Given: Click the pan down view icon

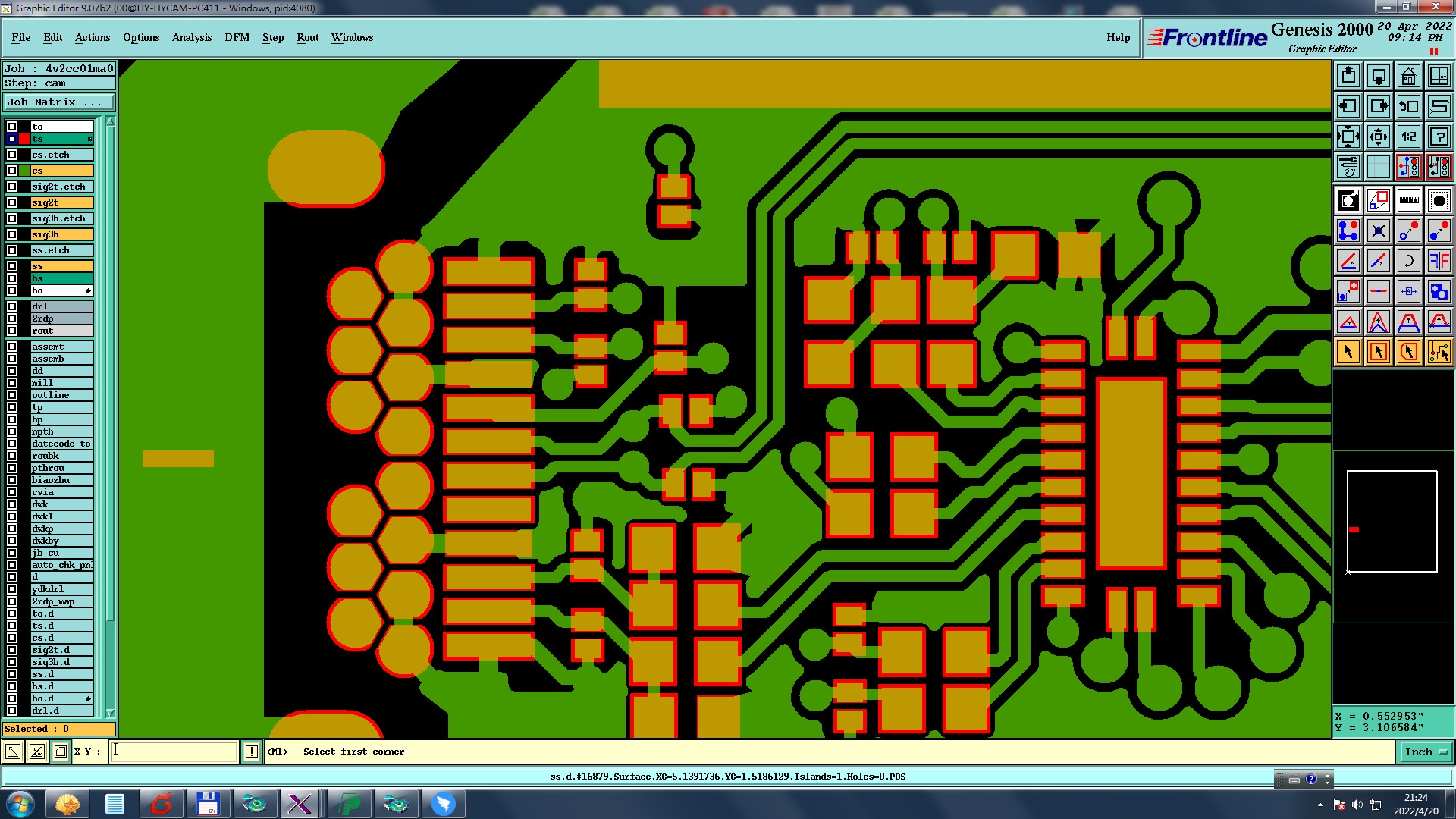Looking at the screenshot, I should [1379, 76].
